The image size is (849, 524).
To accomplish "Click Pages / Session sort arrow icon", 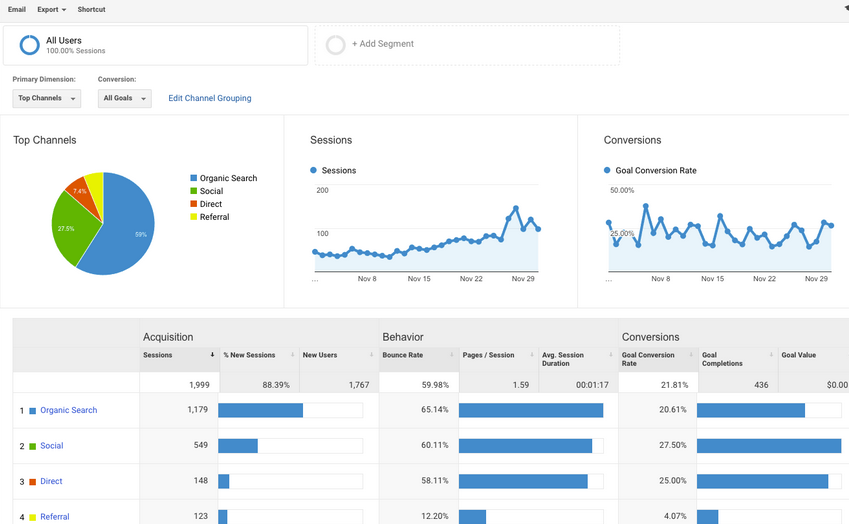I will [532, 355].
